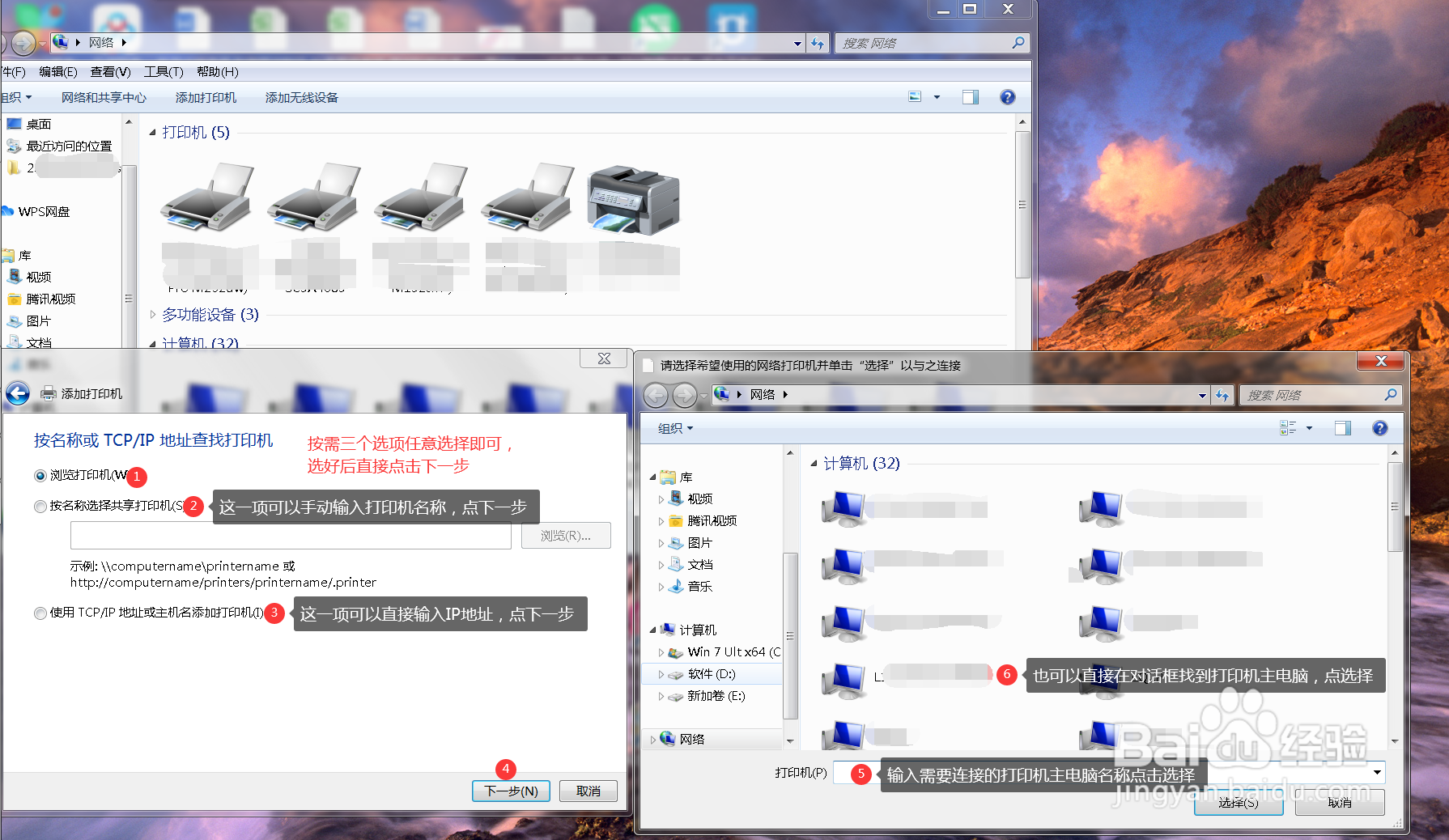Select the 浏览打印机 radio option
1449x840 pixels.
(40, 476)
